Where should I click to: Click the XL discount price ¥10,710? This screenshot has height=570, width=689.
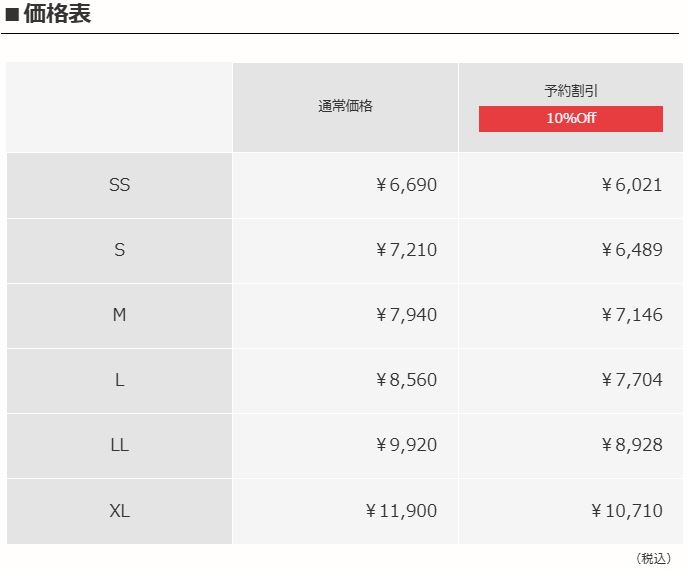(x=626, y=511)
